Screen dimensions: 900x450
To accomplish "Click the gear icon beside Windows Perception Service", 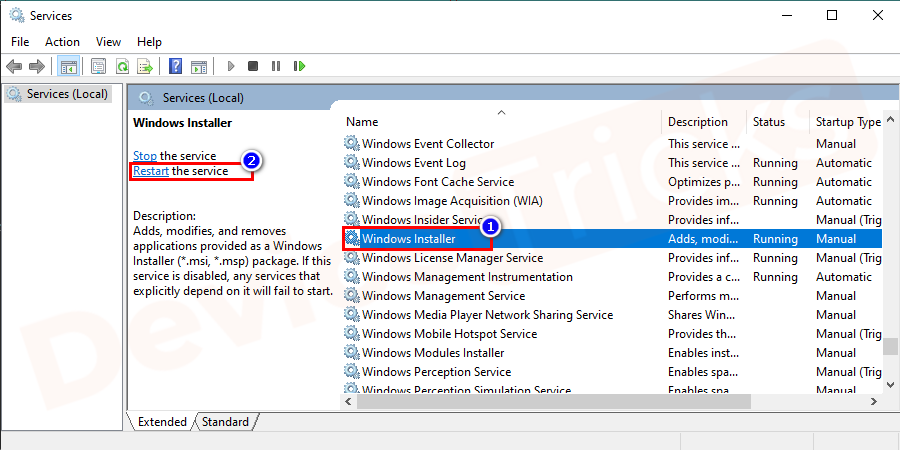I will pyautogui.click(x=351, y=371).
